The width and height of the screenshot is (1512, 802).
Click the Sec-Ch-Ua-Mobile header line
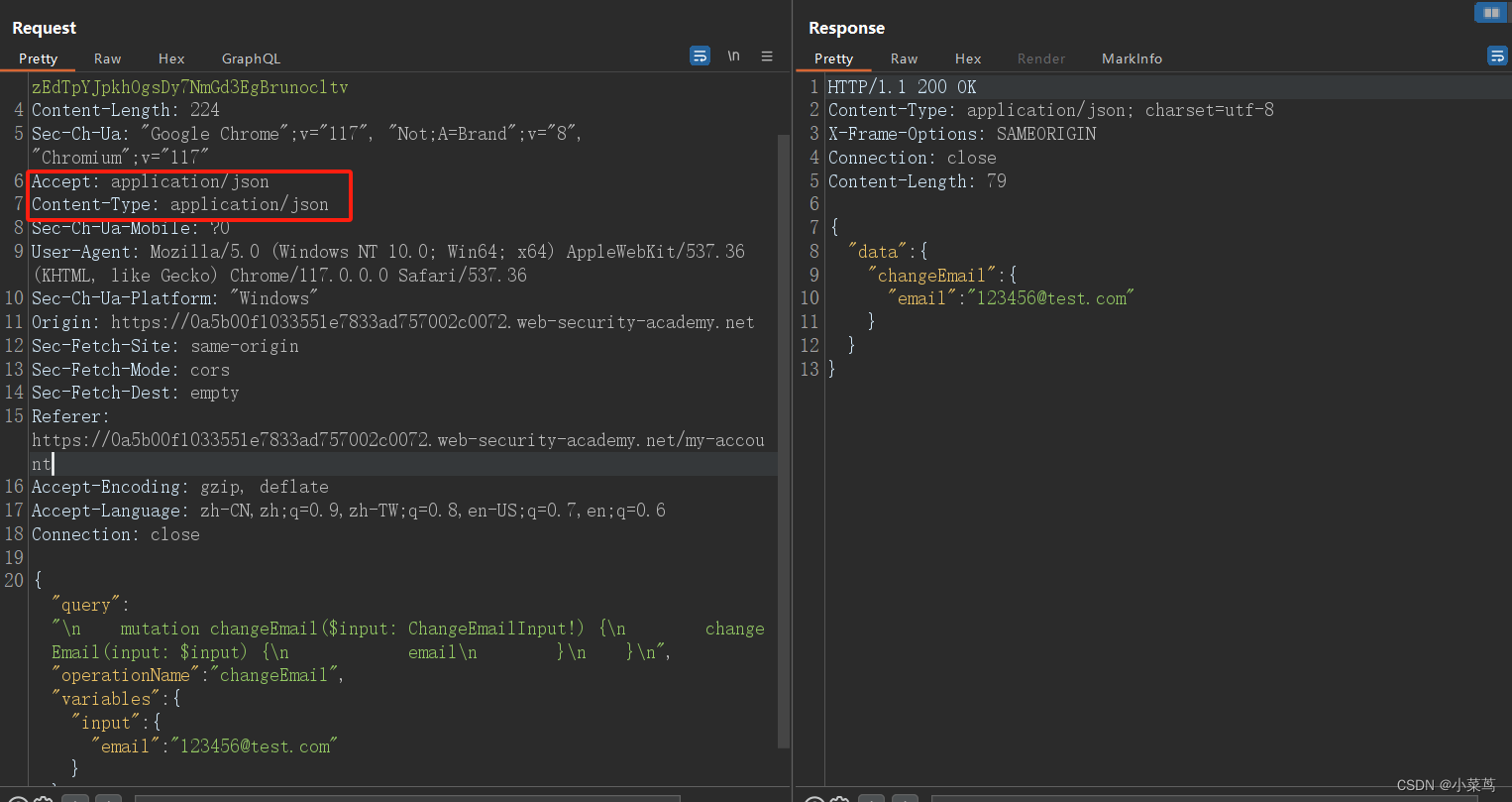click(x=131, y=228)
